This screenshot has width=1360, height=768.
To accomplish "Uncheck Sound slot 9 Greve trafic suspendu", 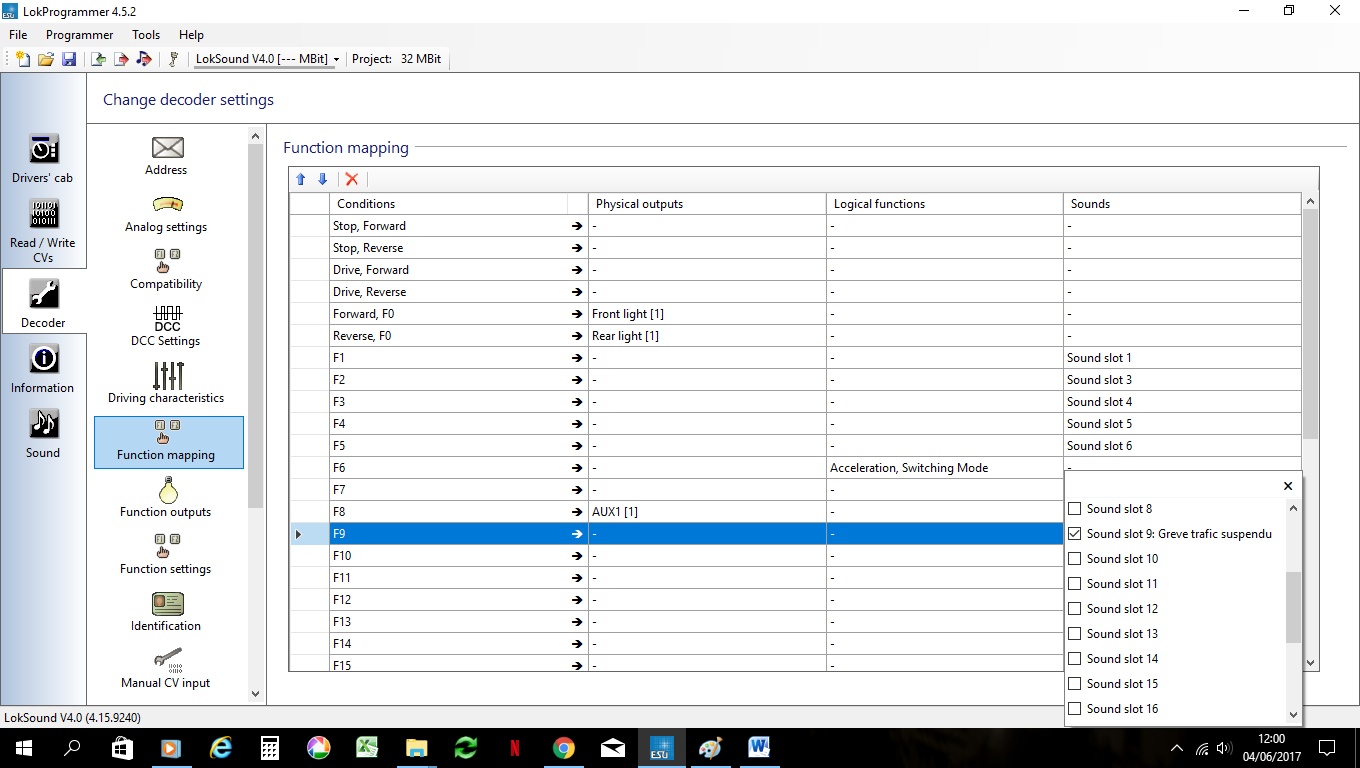I will (x=1075, y=534).
